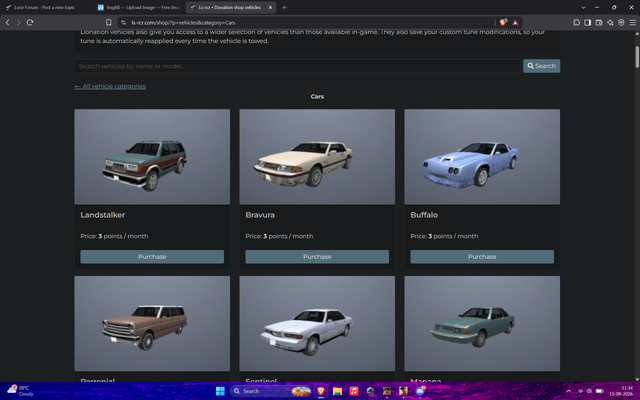The image size is (640, 400).
Task: Open Leo AI sparkle icon
Action: [610, 22]
